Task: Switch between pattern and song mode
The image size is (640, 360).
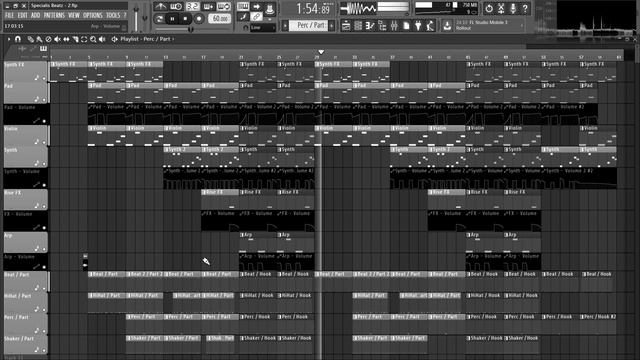Action: coord(159,19)
